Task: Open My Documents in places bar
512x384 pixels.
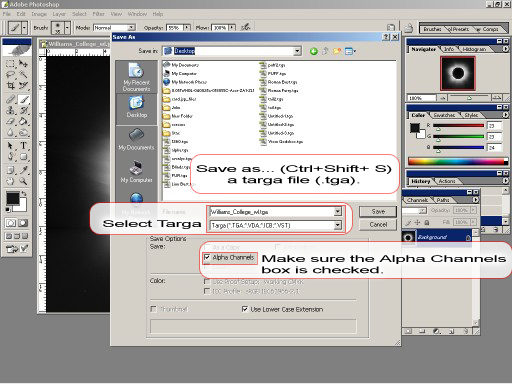Action: 136,139
